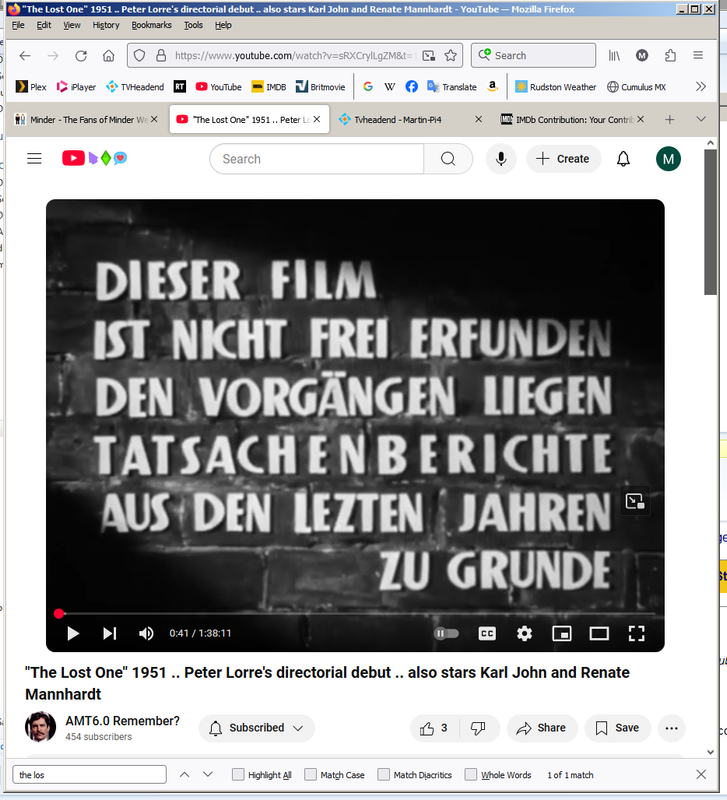Viewport: 727px width, 800px height.
Task: Open the Extensions puzzle-piece icon
Action: coord(670,56)
